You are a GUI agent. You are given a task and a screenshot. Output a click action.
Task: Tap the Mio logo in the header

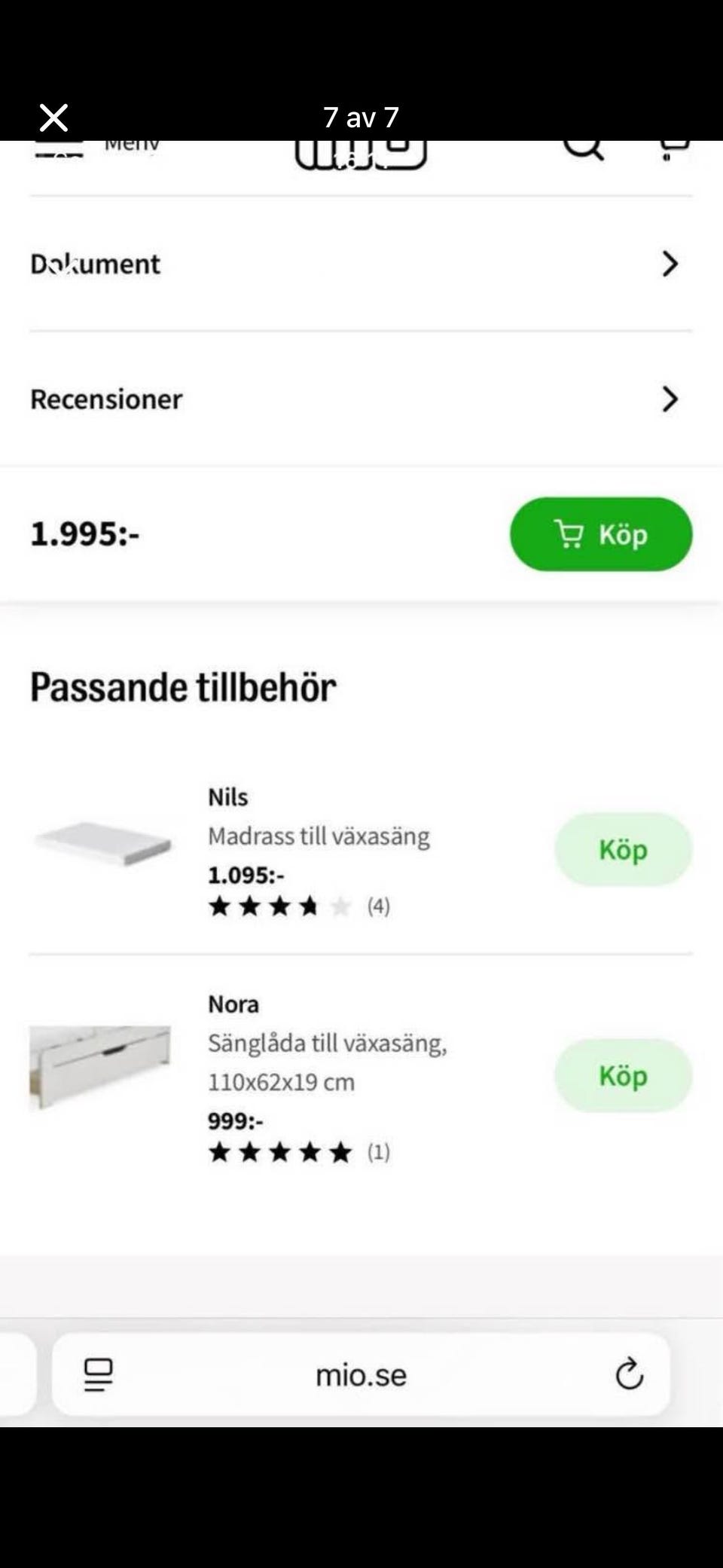click(x=361, y=154)
